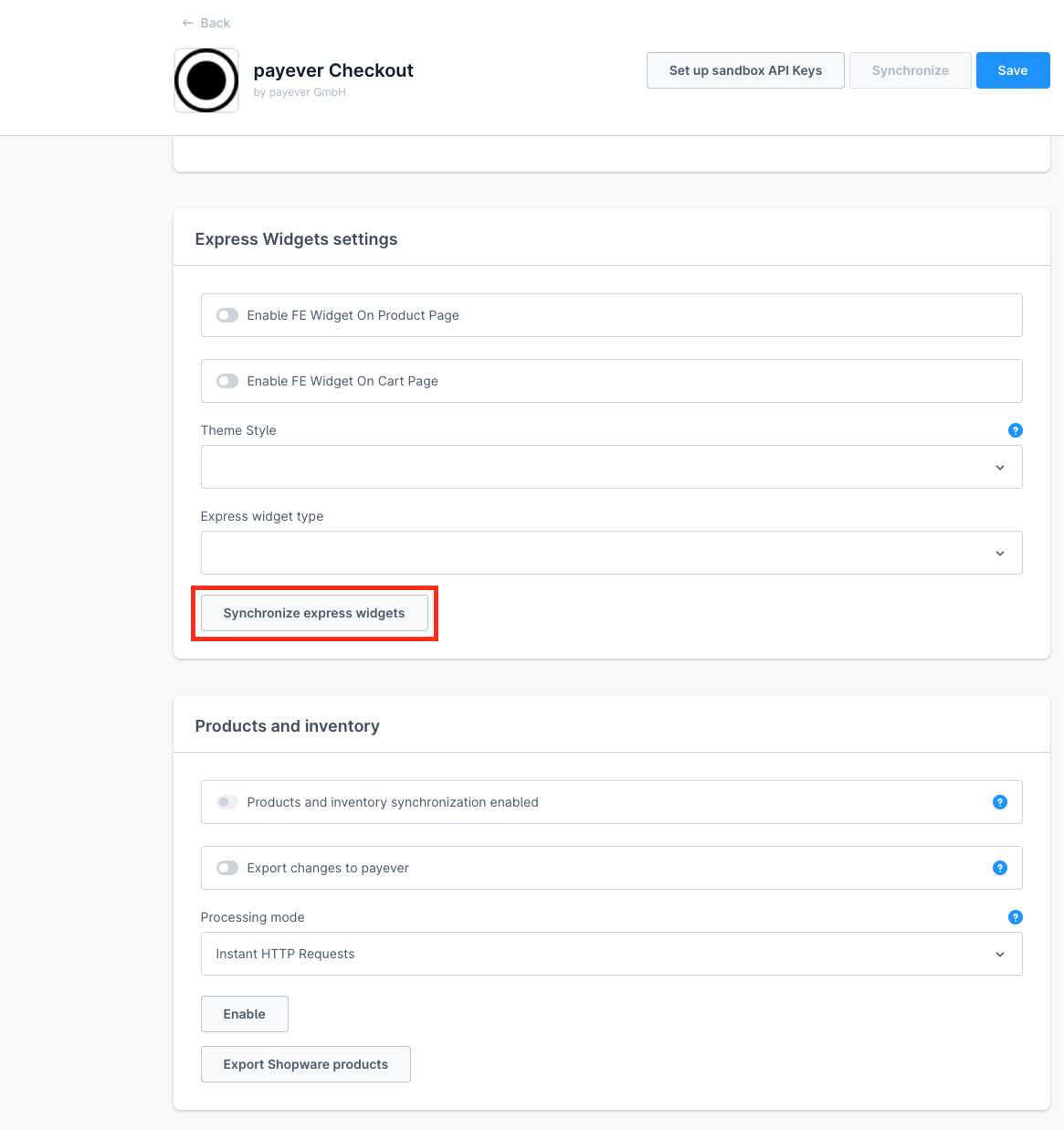
Task: Show help for inventory synchronization enabled
Action: pyautogui.click(x=1000, y=802)
